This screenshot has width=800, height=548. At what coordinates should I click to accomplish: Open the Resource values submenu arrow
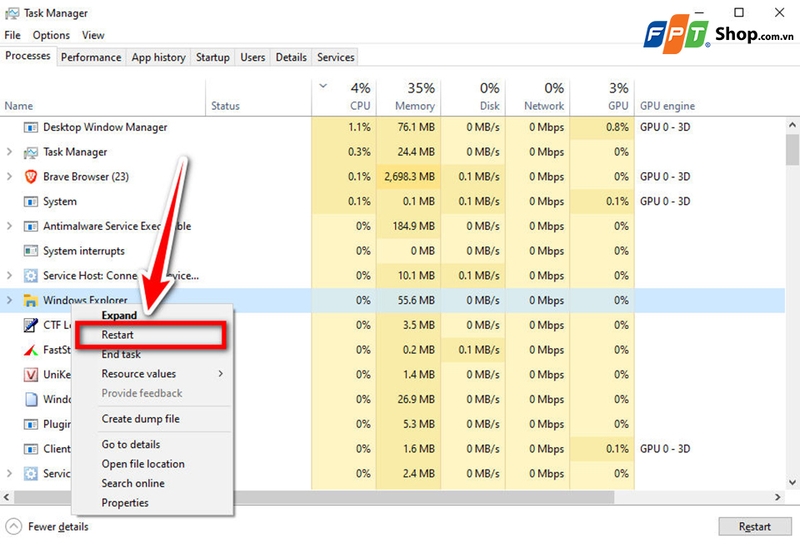(x=220, y=373)
